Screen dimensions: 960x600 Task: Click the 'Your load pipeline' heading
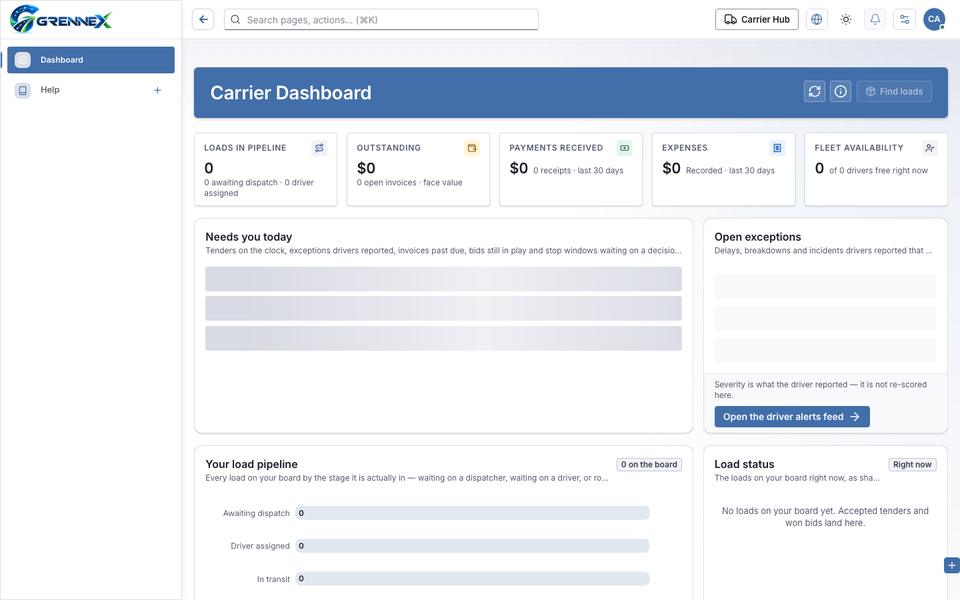coord(251,464)
